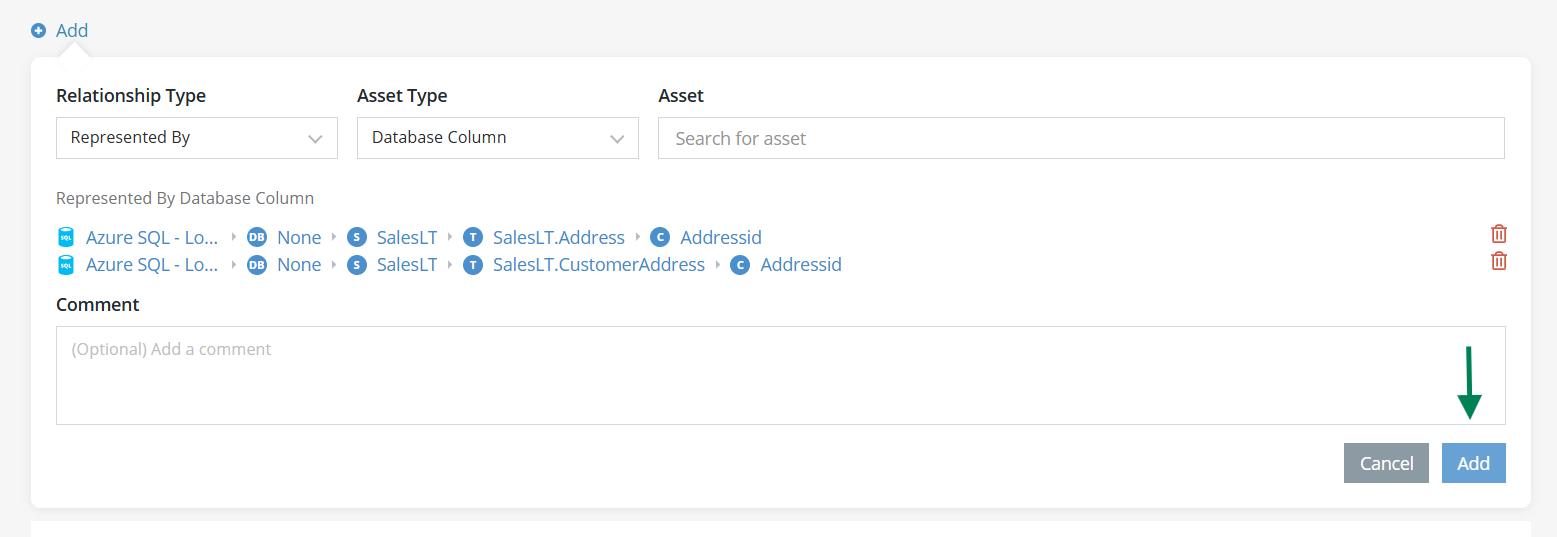Expand the Represented By dropdown chevron

tap(316, 139)
